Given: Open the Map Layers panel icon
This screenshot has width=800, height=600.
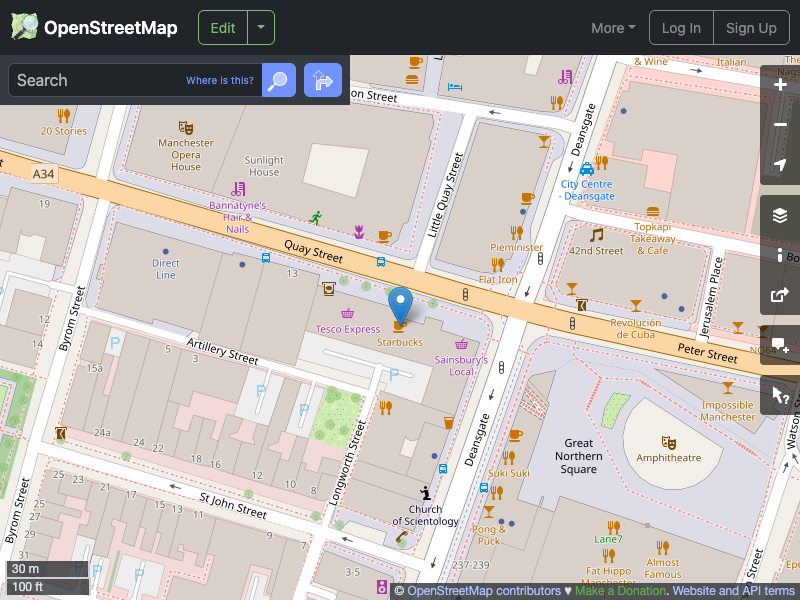Looking at the screenshot, I should pyautogui.click(x=778, y=214).
